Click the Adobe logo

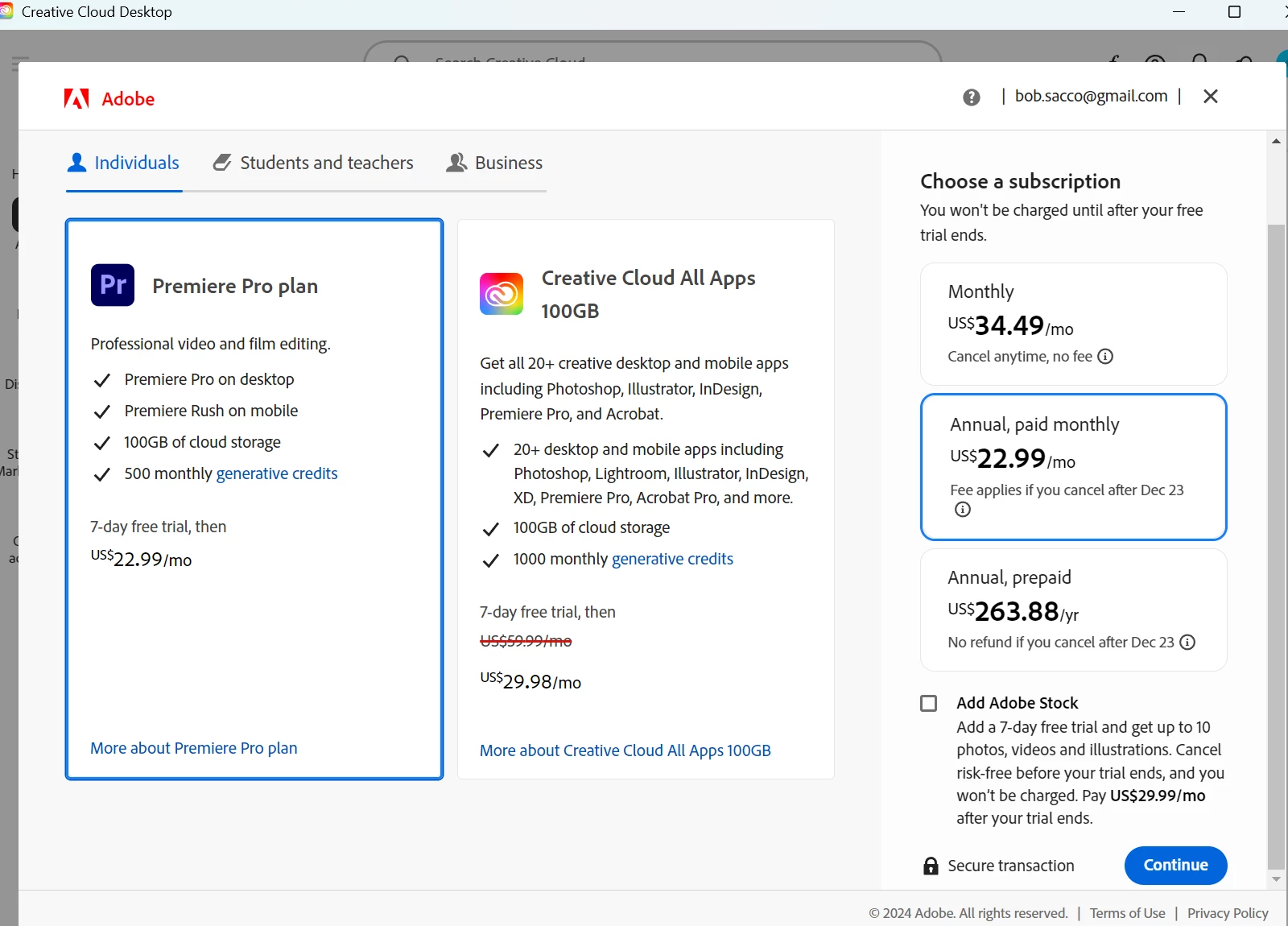pyautogui.click(x=109, y=99)
